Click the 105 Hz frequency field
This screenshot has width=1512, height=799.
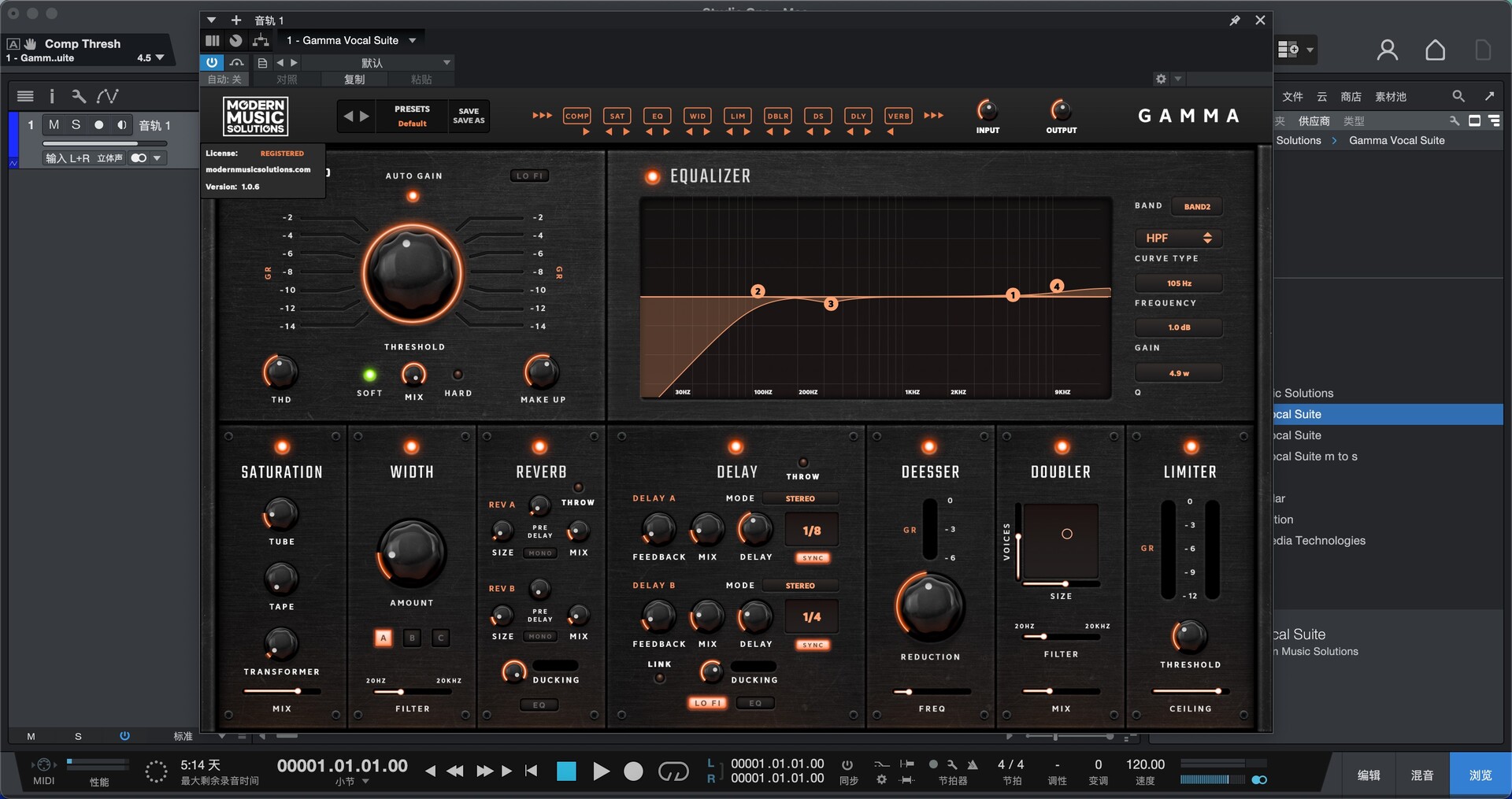coord(1178,283)
